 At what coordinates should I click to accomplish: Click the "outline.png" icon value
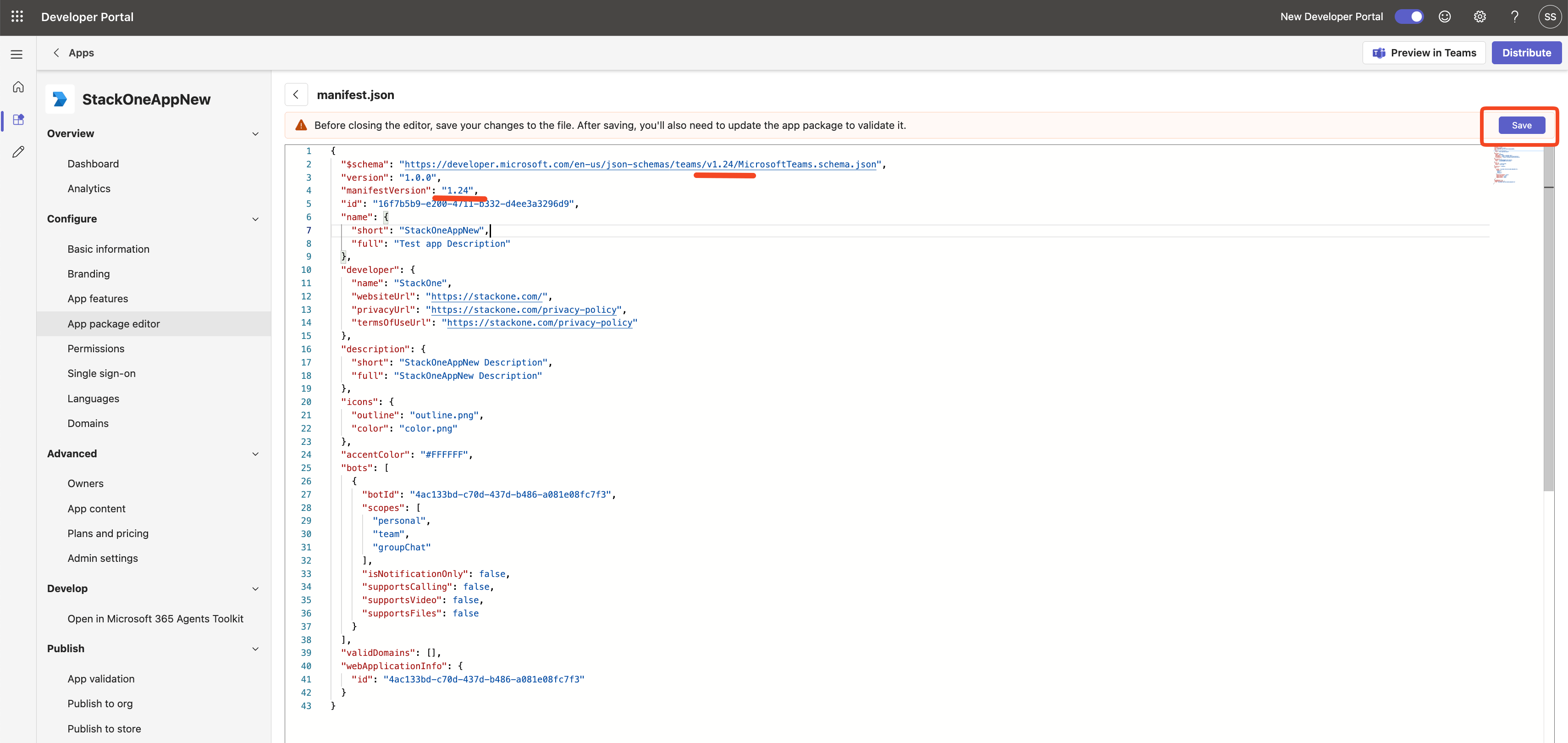click(x=444, y=415)
